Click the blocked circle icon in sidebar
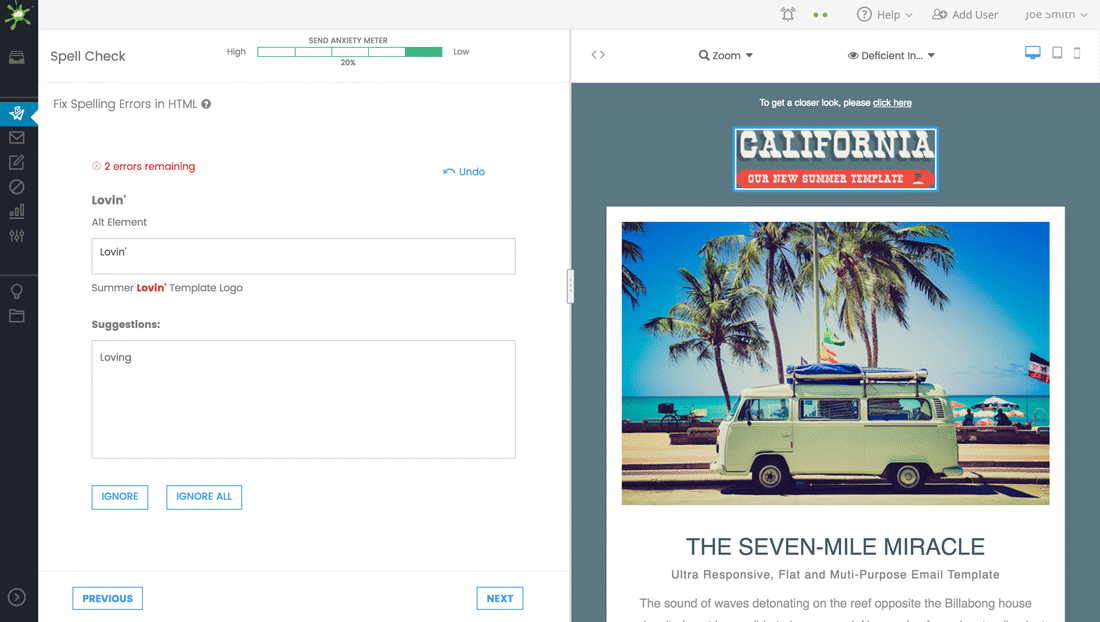The height and width of the screenshot is (622, 1100). click(x=17, y=187)
